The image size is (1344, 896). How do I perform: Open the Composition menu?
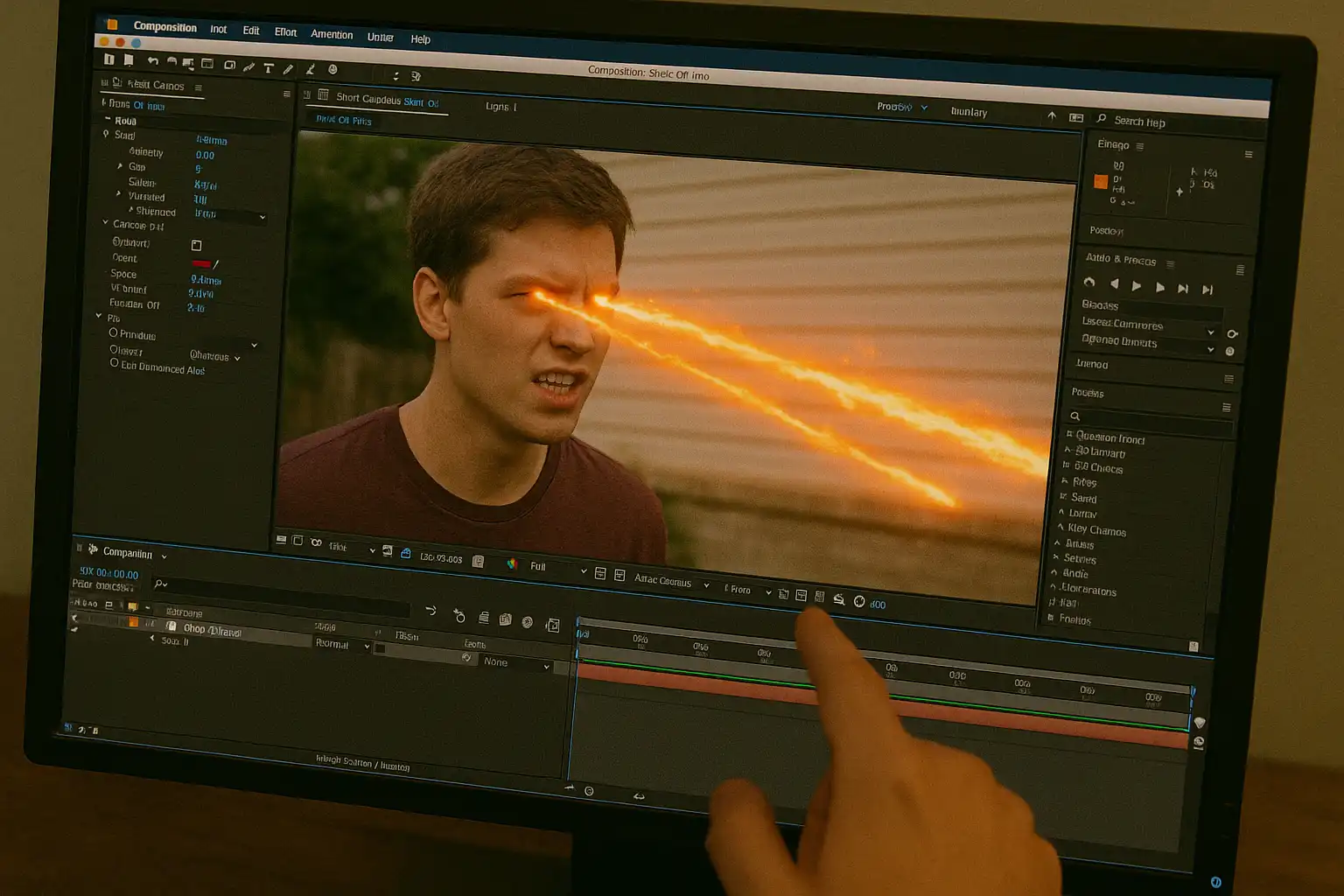click(164, 26)
